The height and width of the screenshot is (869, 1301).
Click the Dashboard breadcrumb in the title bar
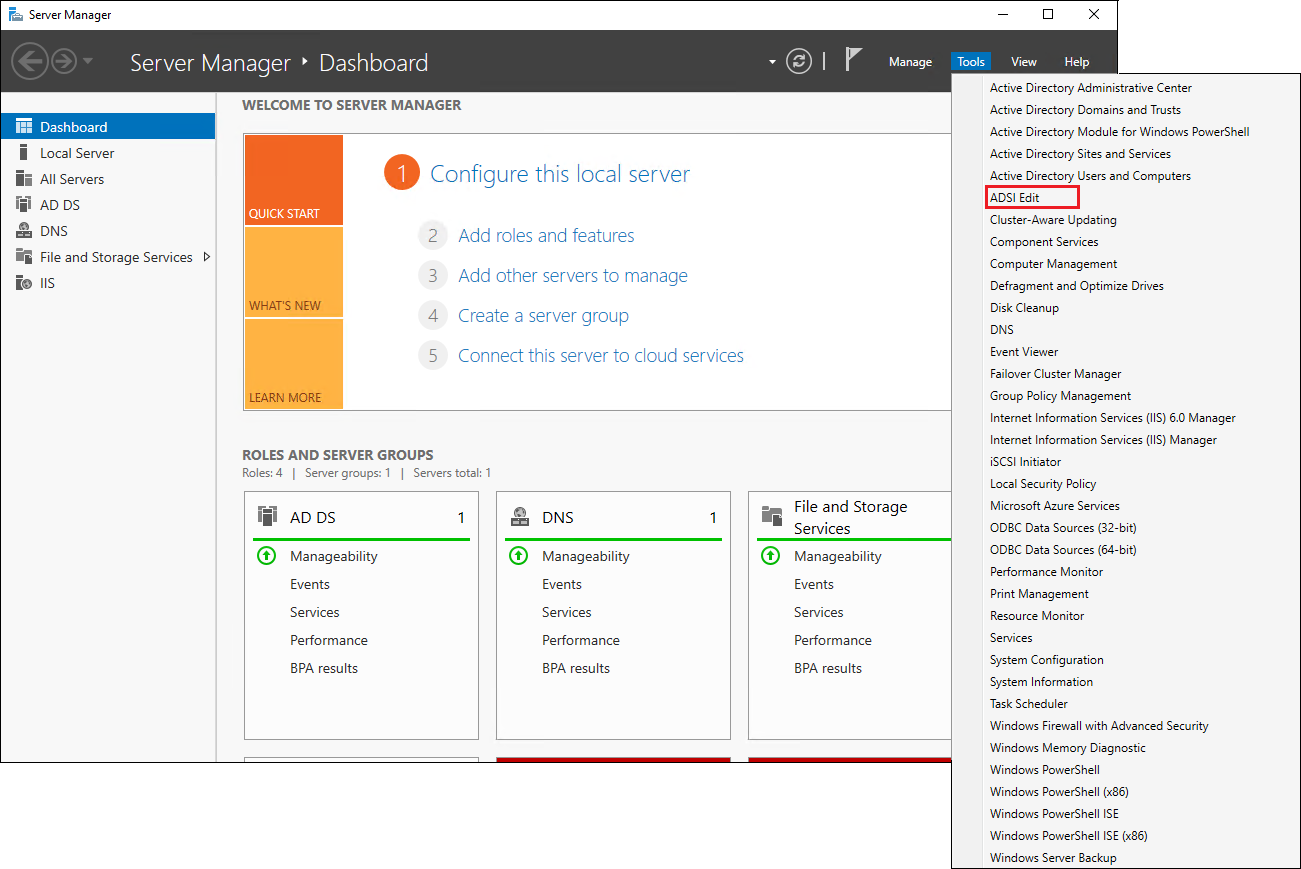point(373,62)
